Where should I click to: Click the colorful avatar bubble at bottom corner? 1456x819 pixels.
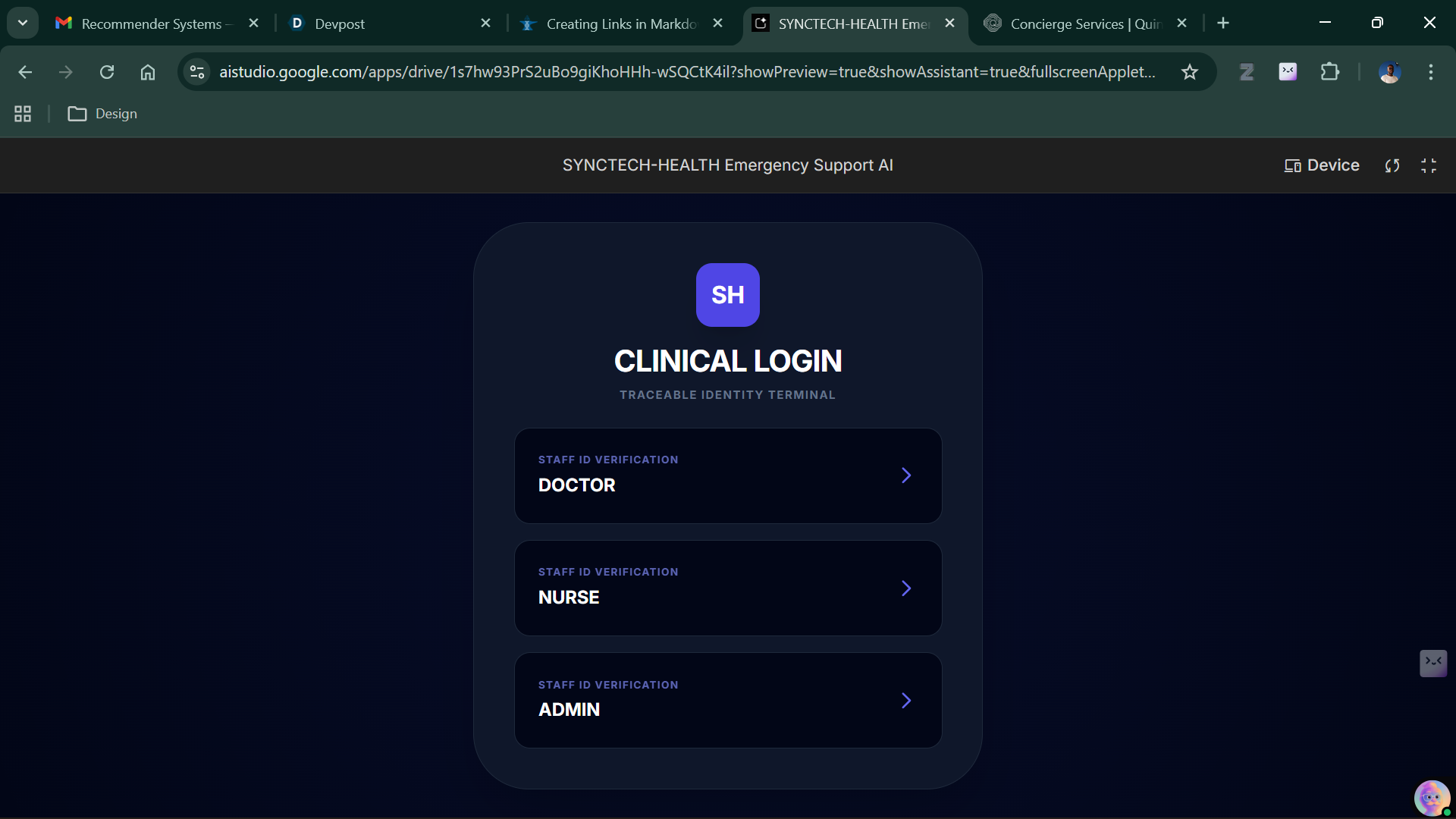click(x=1431, y=798)
